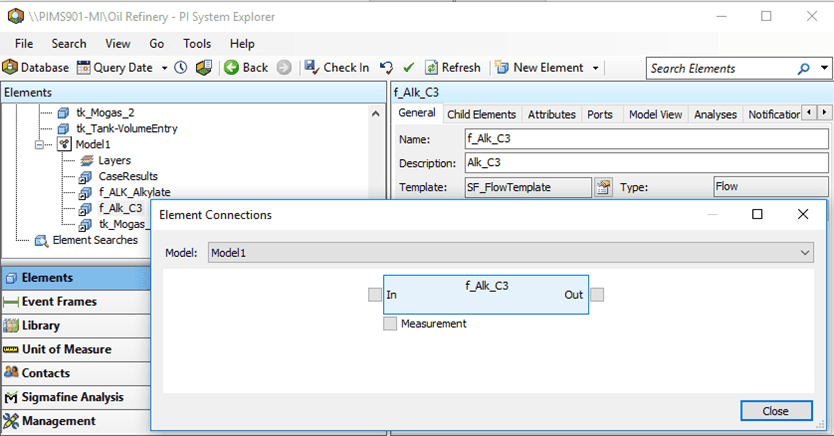834x436 pixels.
Task: Click the magnifier search icon
Action: [x=804, y=69]
